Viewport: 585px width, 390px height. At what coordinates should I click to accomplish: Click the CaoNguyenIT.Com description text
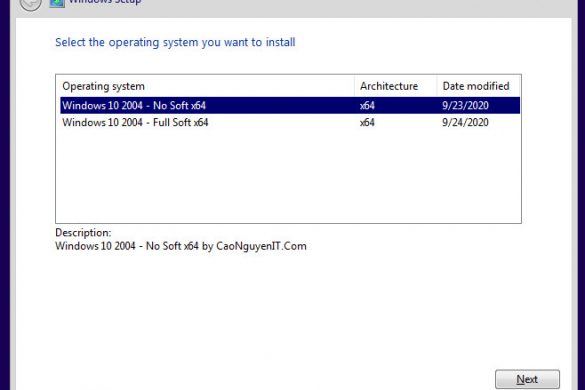[x=261, y=246]
